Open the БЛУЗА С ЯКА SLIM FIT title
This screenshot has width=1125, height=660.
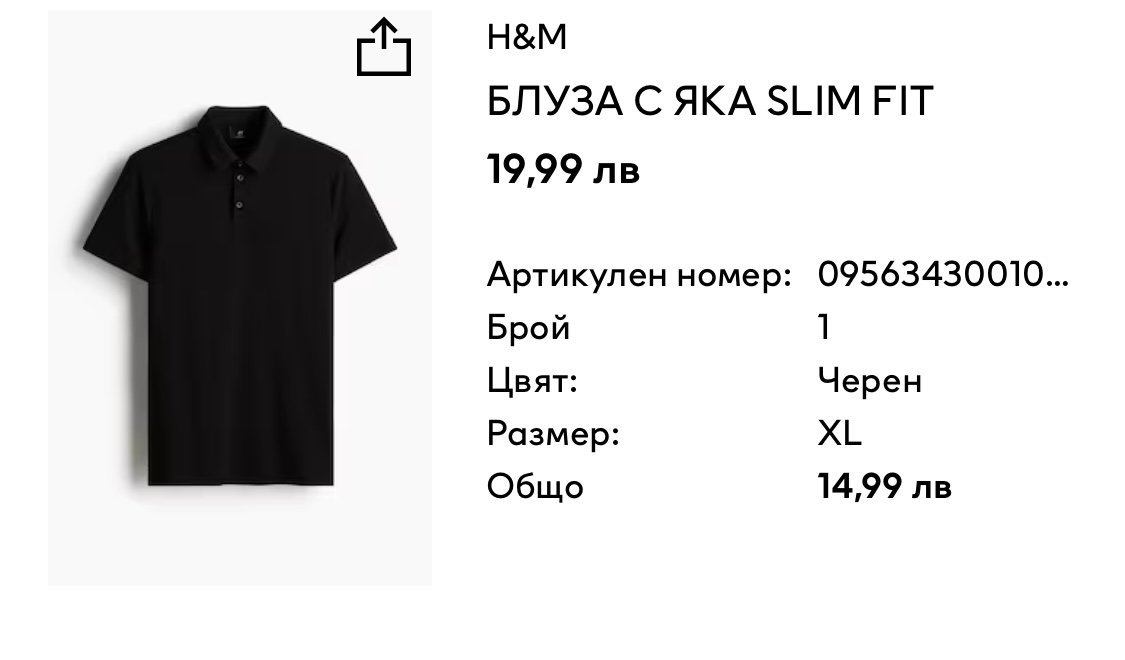point(710,101)
